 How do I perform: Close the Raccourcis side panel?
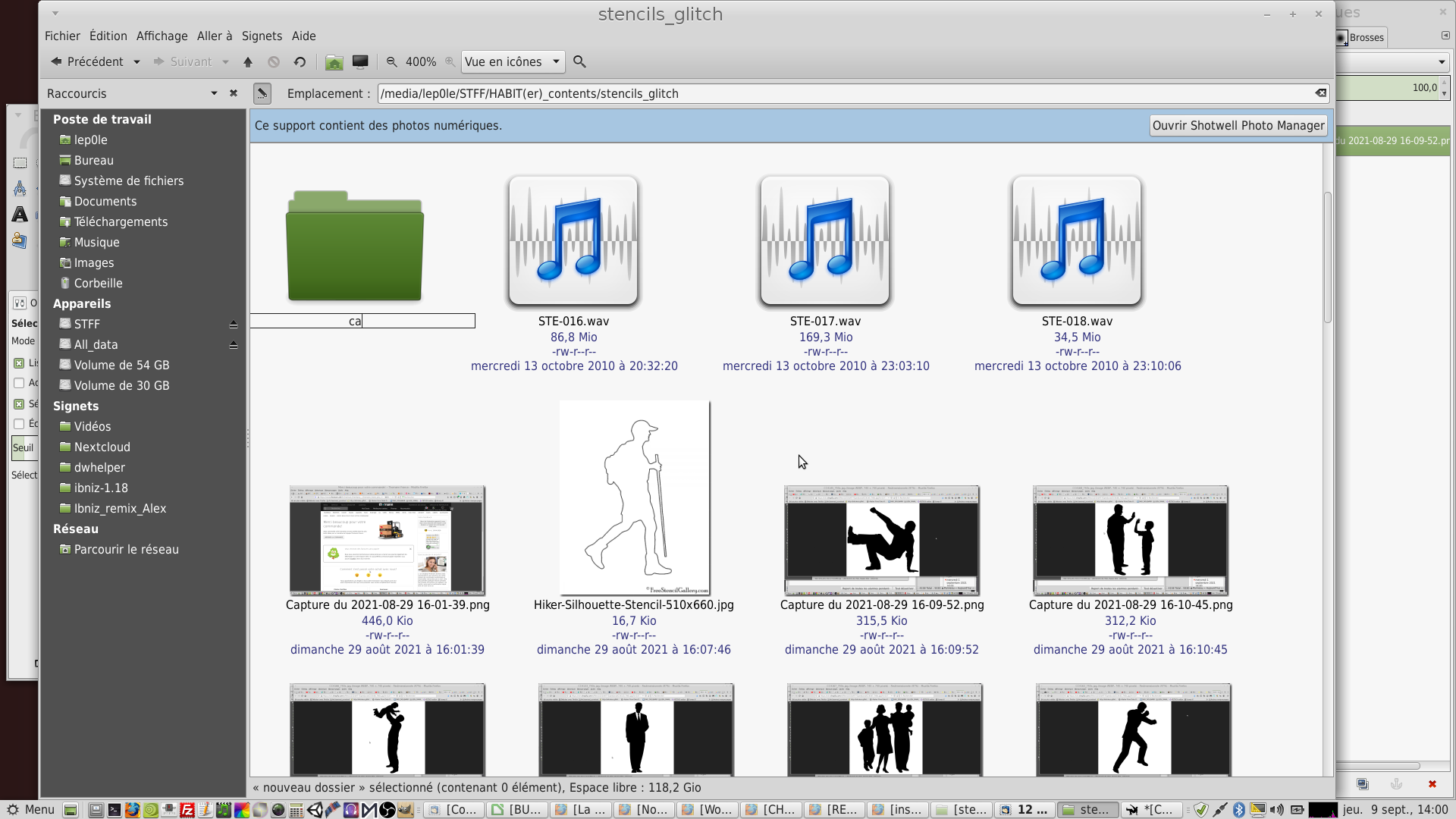coord(234,93)
